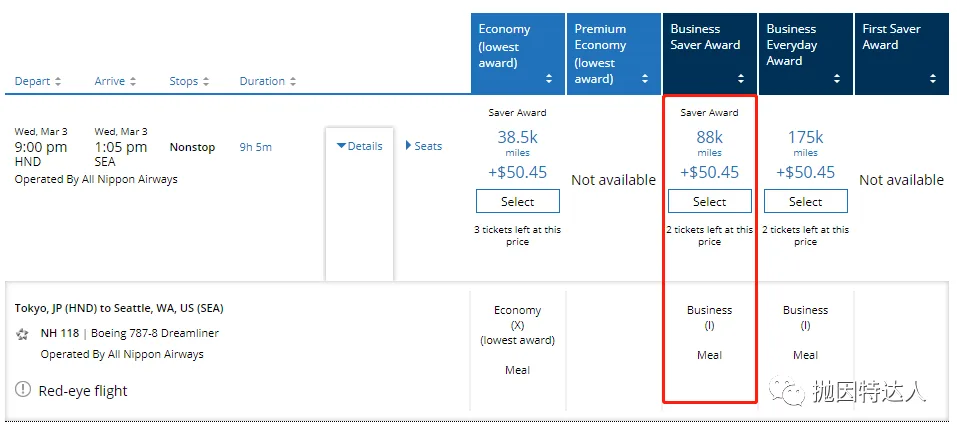The height and width of the screenshot is (433, 957).
Task: Click the 9:00 pm departure time
Action: pos(41,147)
